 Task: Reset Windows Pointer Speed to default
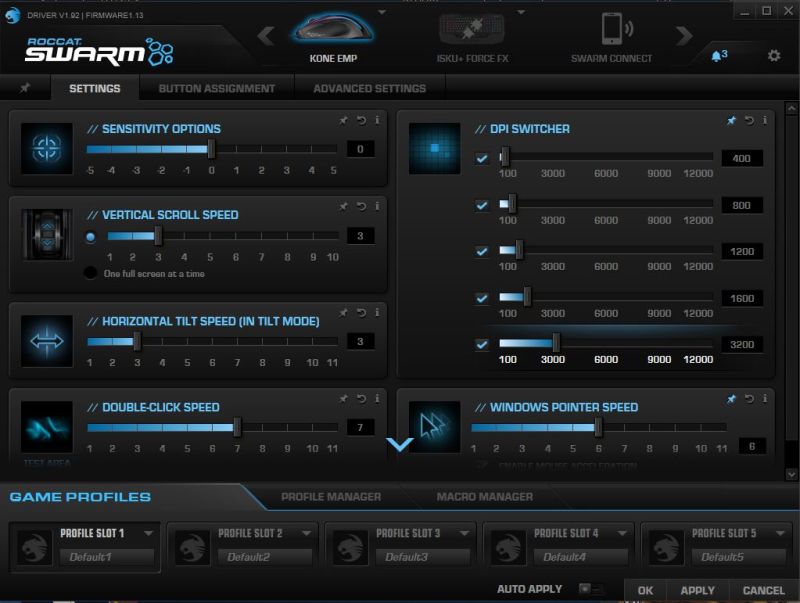pos(749,398)
